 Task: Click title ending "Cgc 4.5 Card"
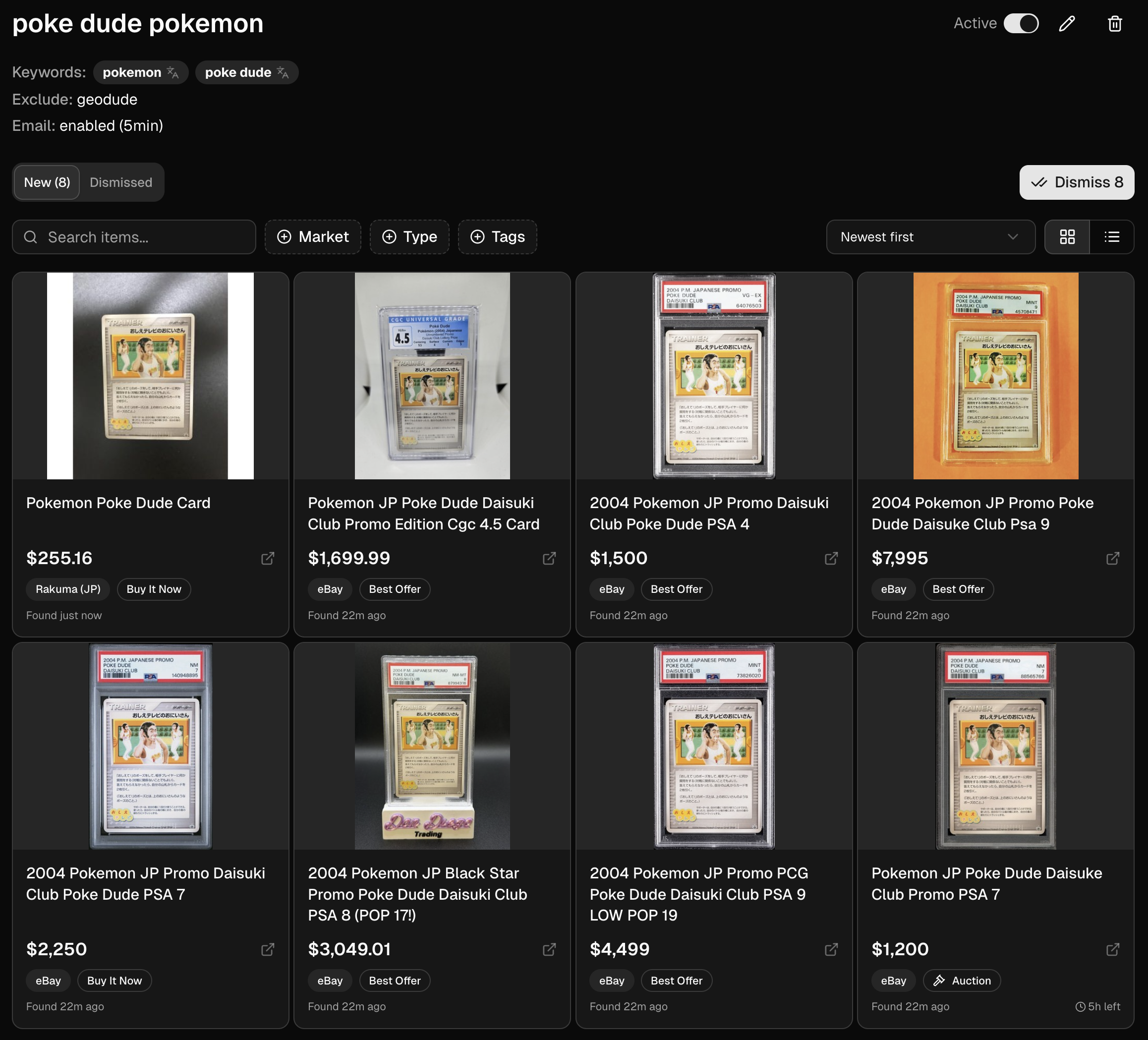[424, 513]
